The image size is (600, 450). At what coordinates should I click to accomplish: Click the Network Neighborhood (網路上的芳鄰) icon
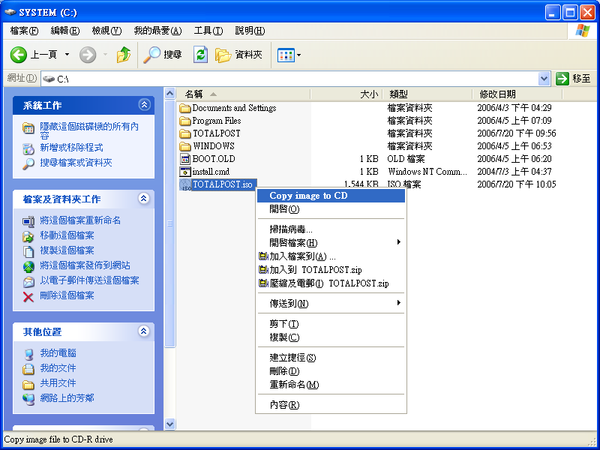(x=28, y=399)
